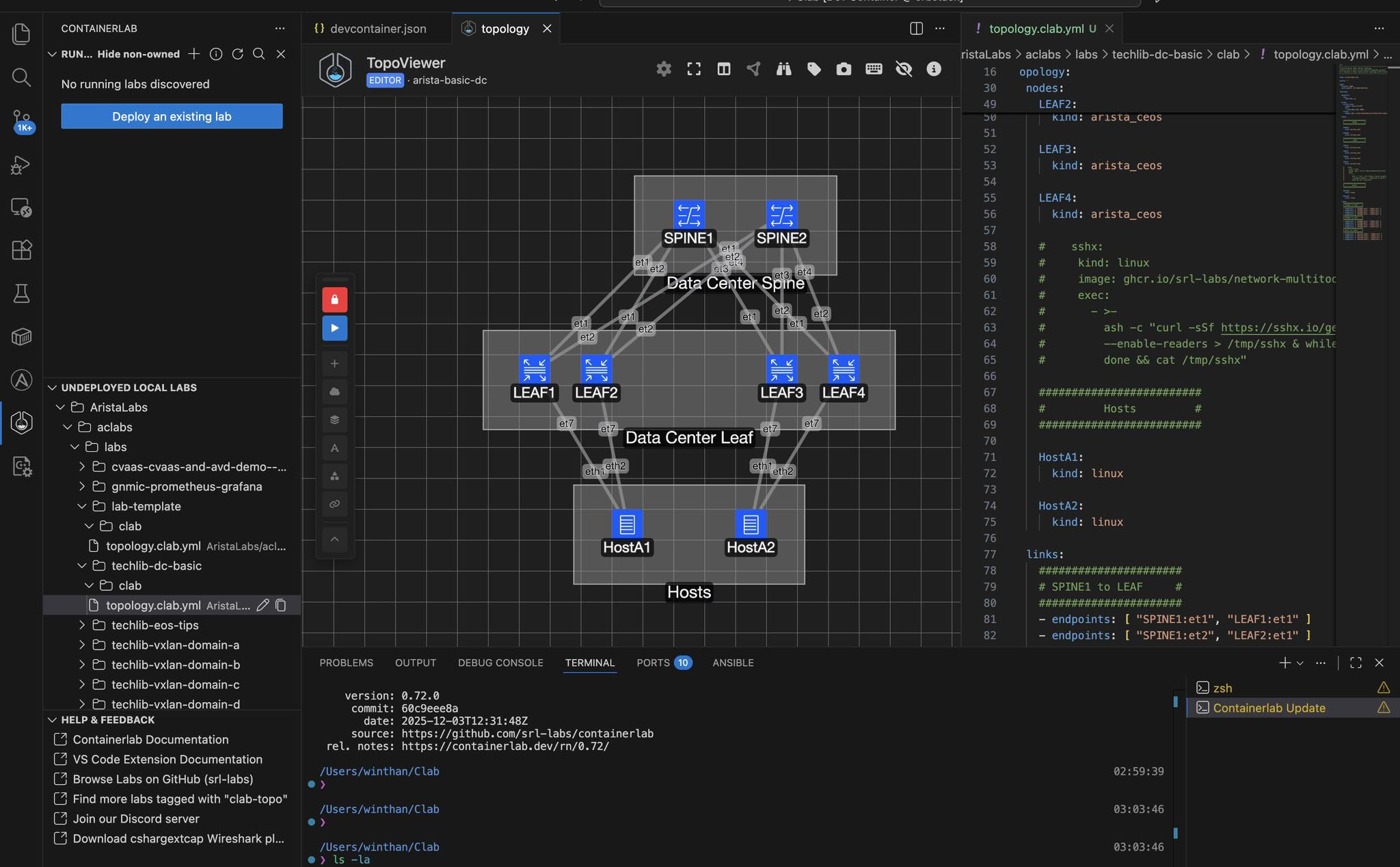Capture topology screenshot with camera icon
1400x867 pixels.
click(844, 69)
